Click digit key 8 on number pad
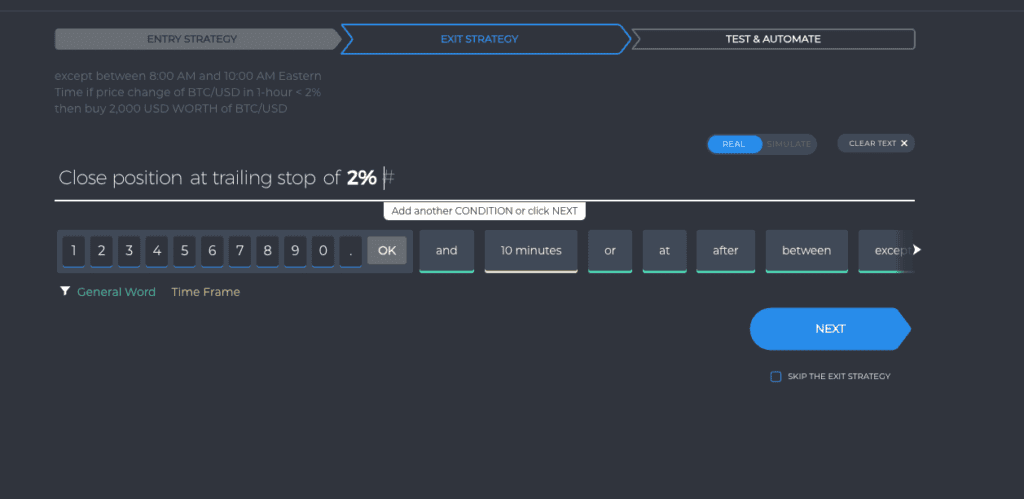Viewport: 1024px width, 499px height. pyautogui.click(x=268, y=251)
